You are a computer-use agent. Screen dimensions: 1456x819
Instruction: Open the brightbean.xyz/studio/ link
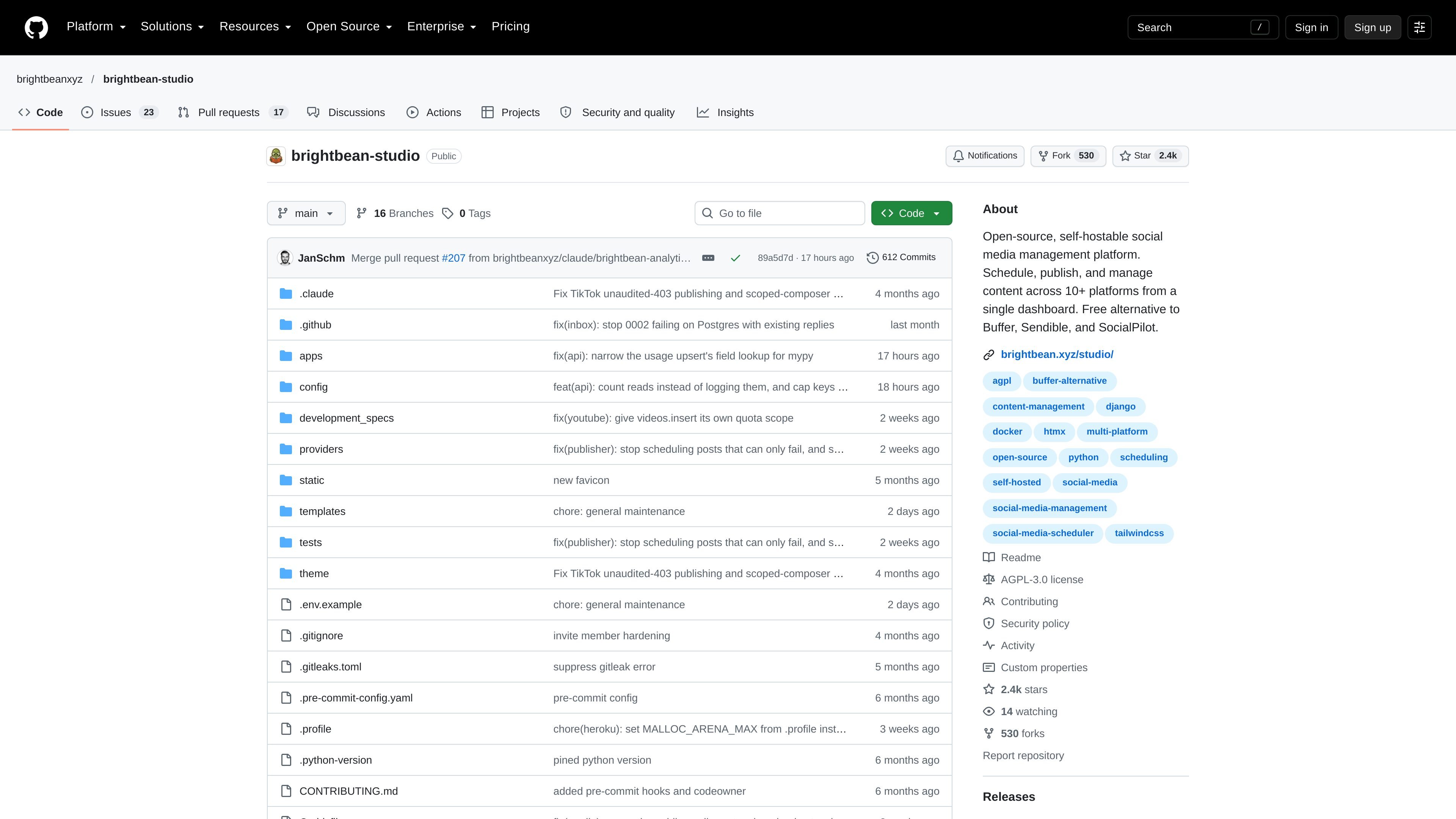tap(1057, 355)
